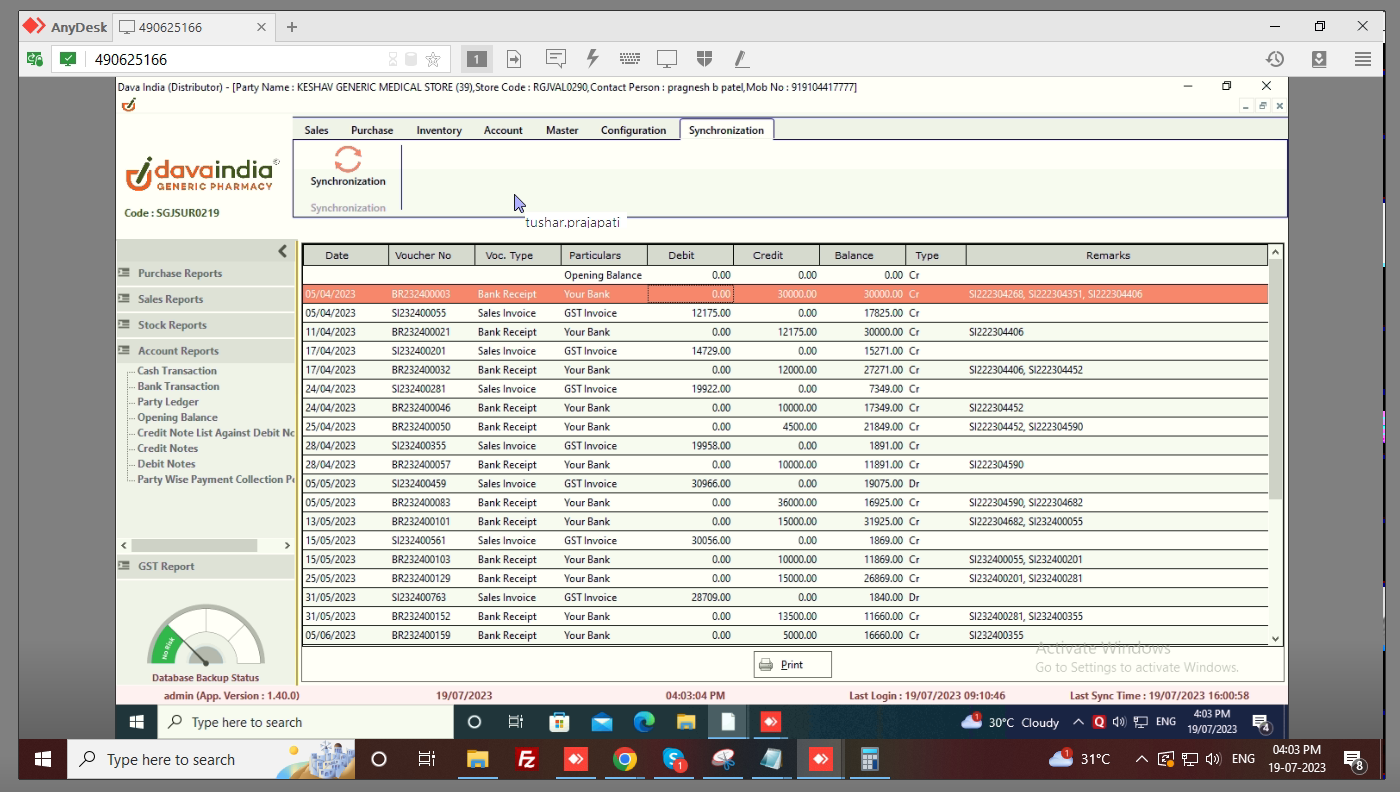Image resolution: width=1400 pixels, height=792 pixels.
Task: Switch to the Inventory tab
Action: [x=439, y=130]
